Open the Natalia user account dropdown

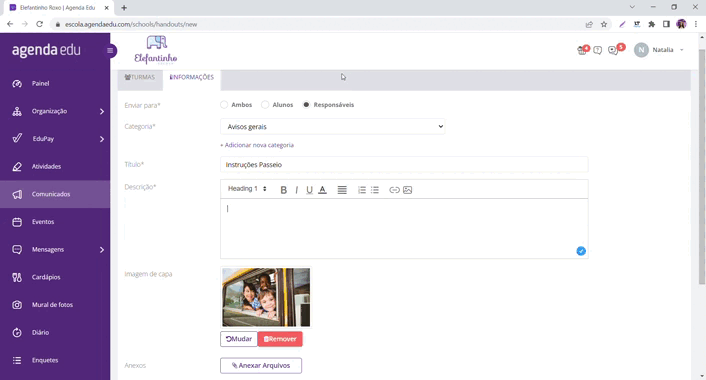click(659, 50)
